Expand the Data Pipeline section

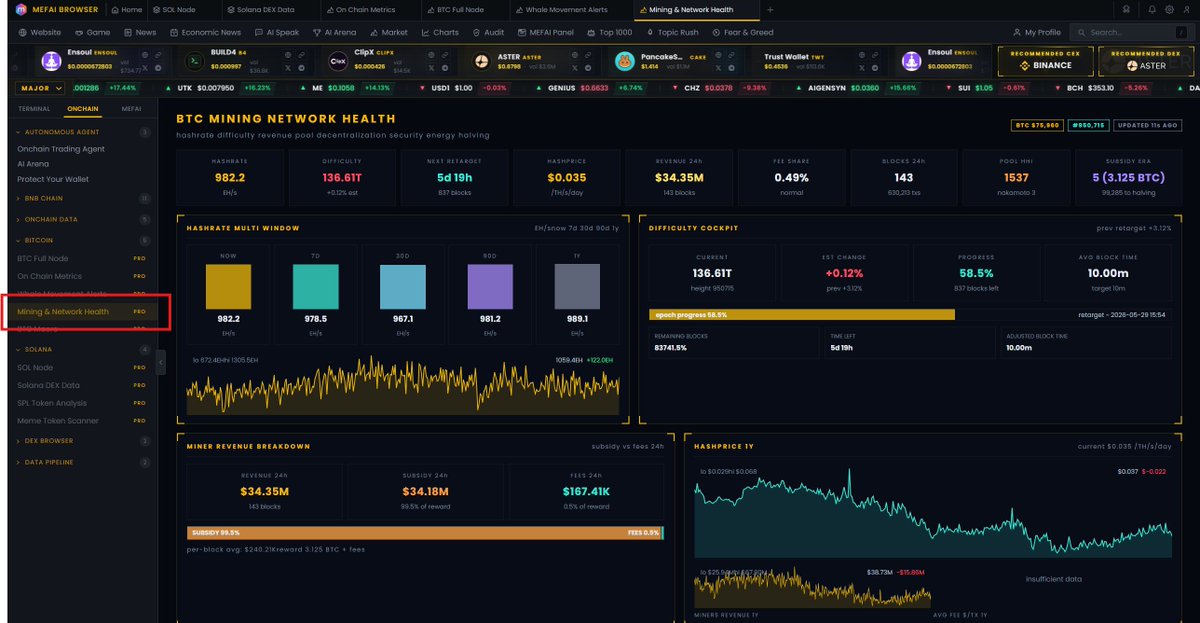point(82,462)
